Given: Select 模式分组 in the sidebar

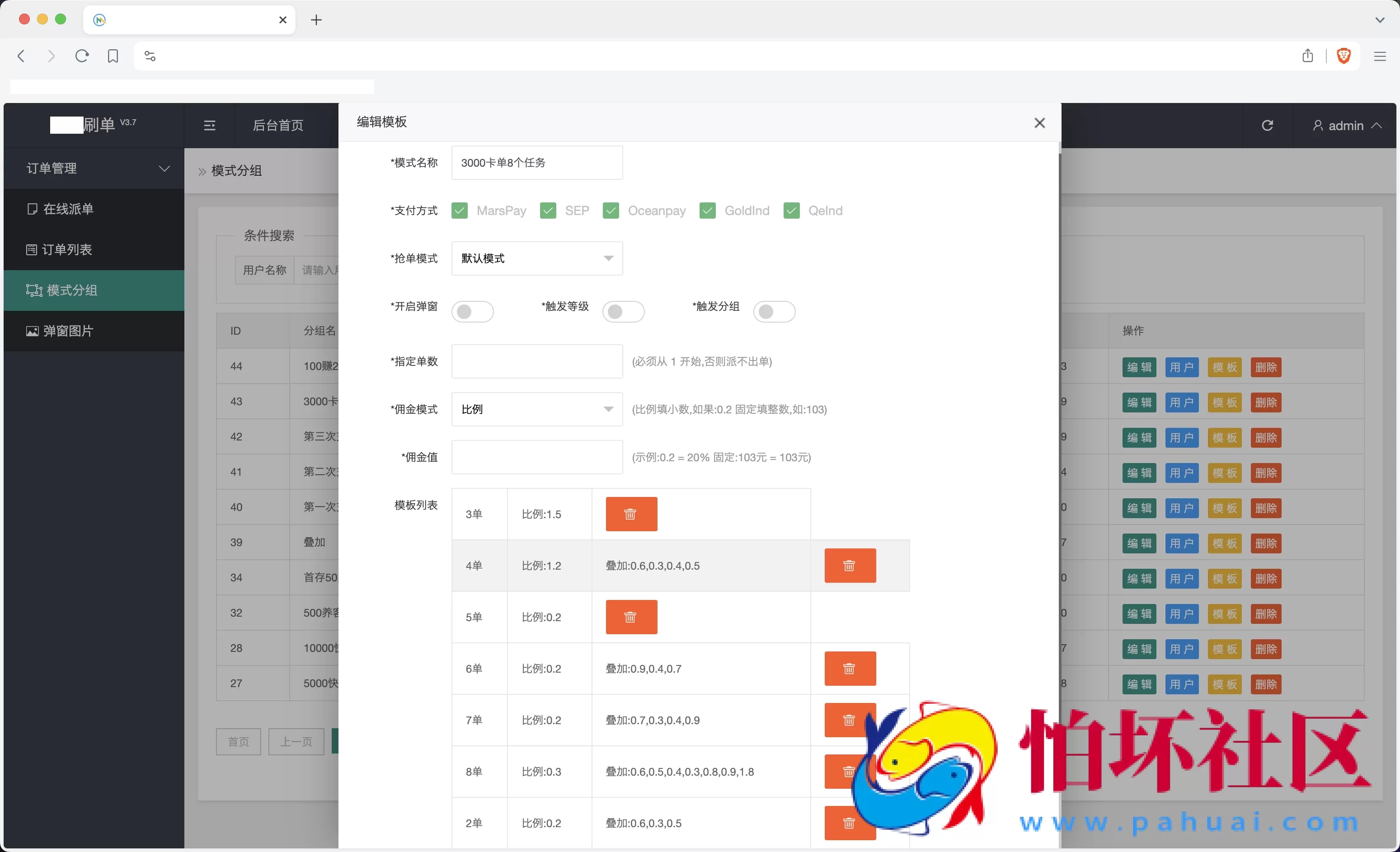Looking at the screenshot, I should tap(70, 290).
